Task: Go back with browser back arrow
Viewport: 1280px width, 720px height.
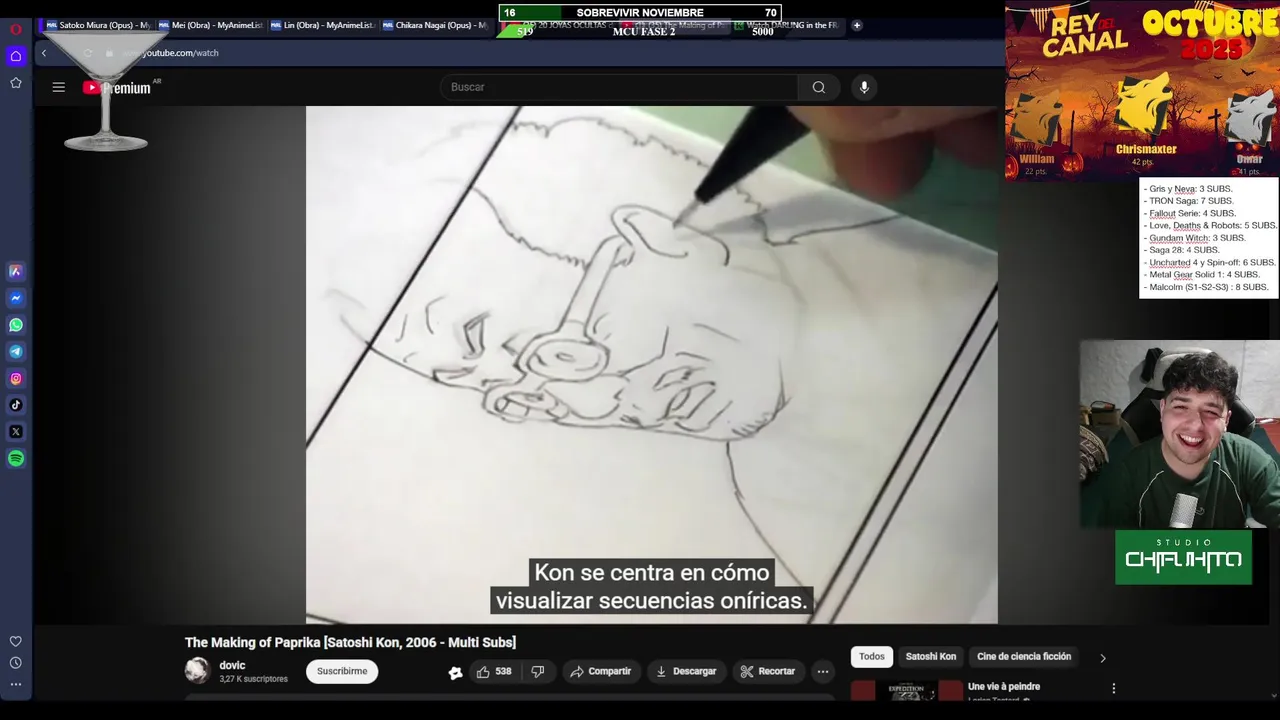Action: (x=44, y=53)
